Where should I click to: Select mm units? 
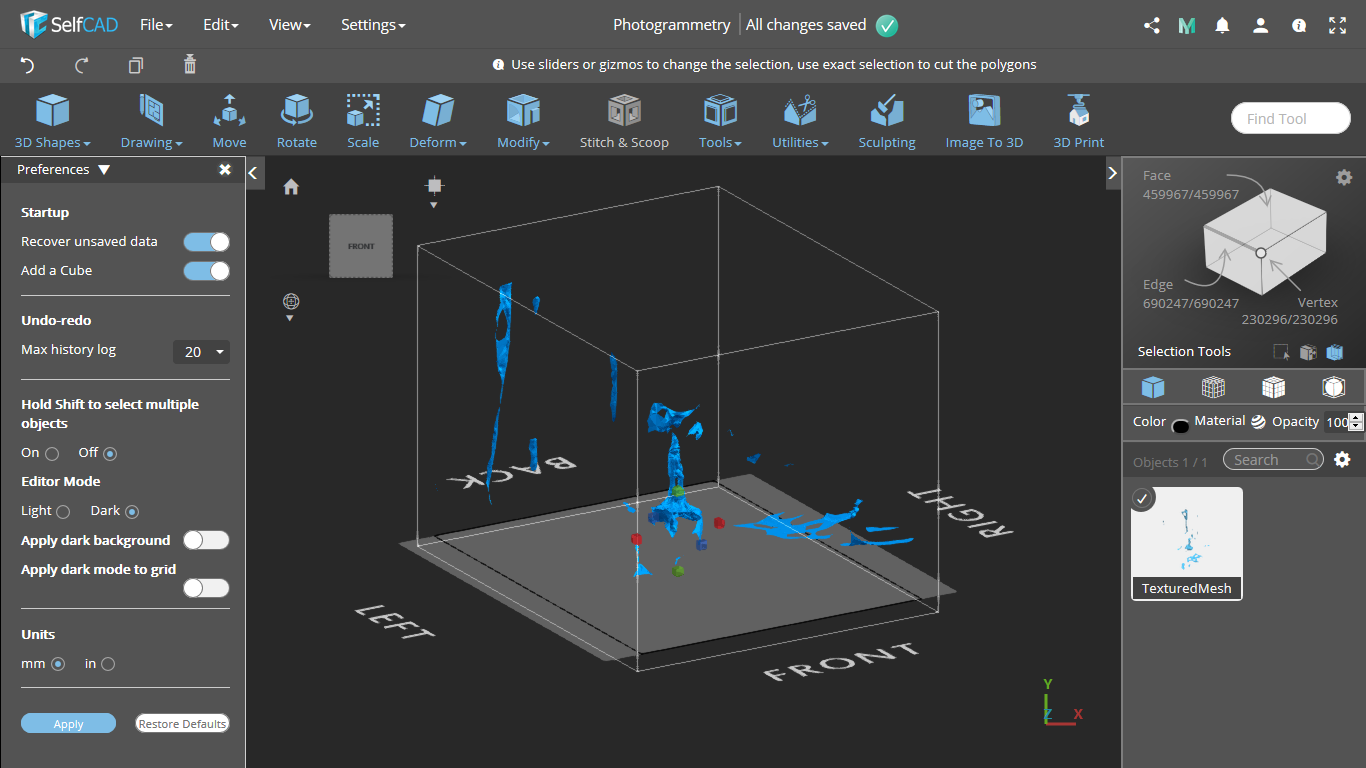pyautogui.click(x=58, y=664)
